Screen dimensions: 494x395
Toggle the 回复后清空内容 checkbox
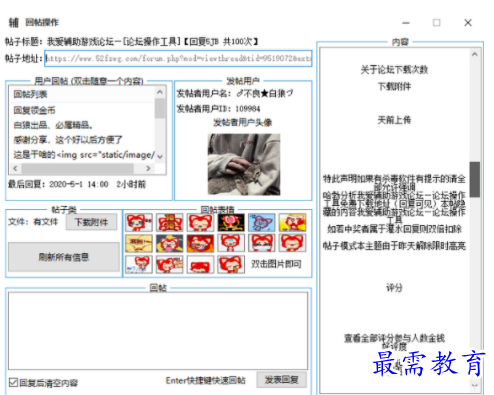click(13, 382)
